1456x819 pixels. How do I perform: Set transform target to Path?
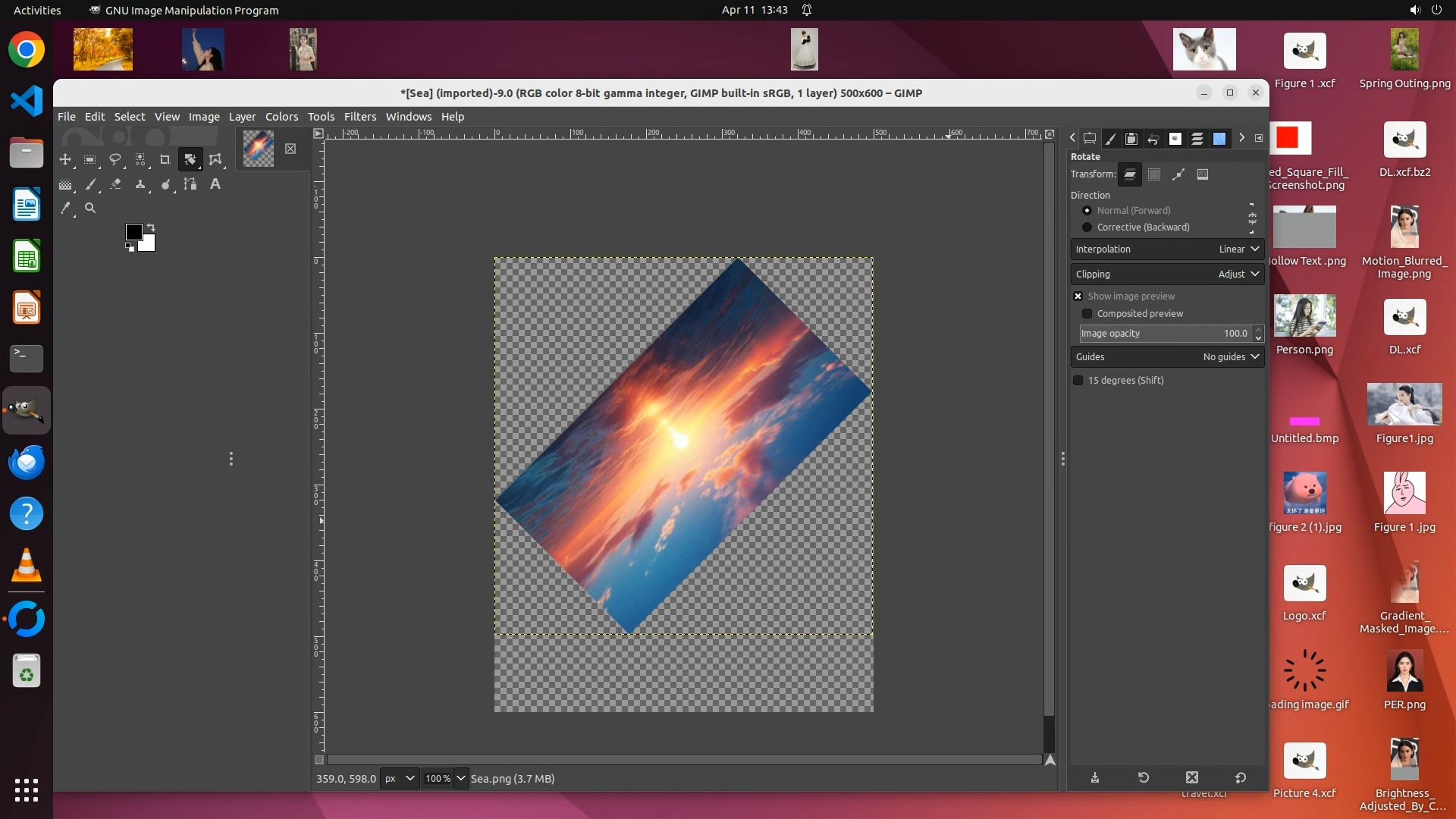1178,174
